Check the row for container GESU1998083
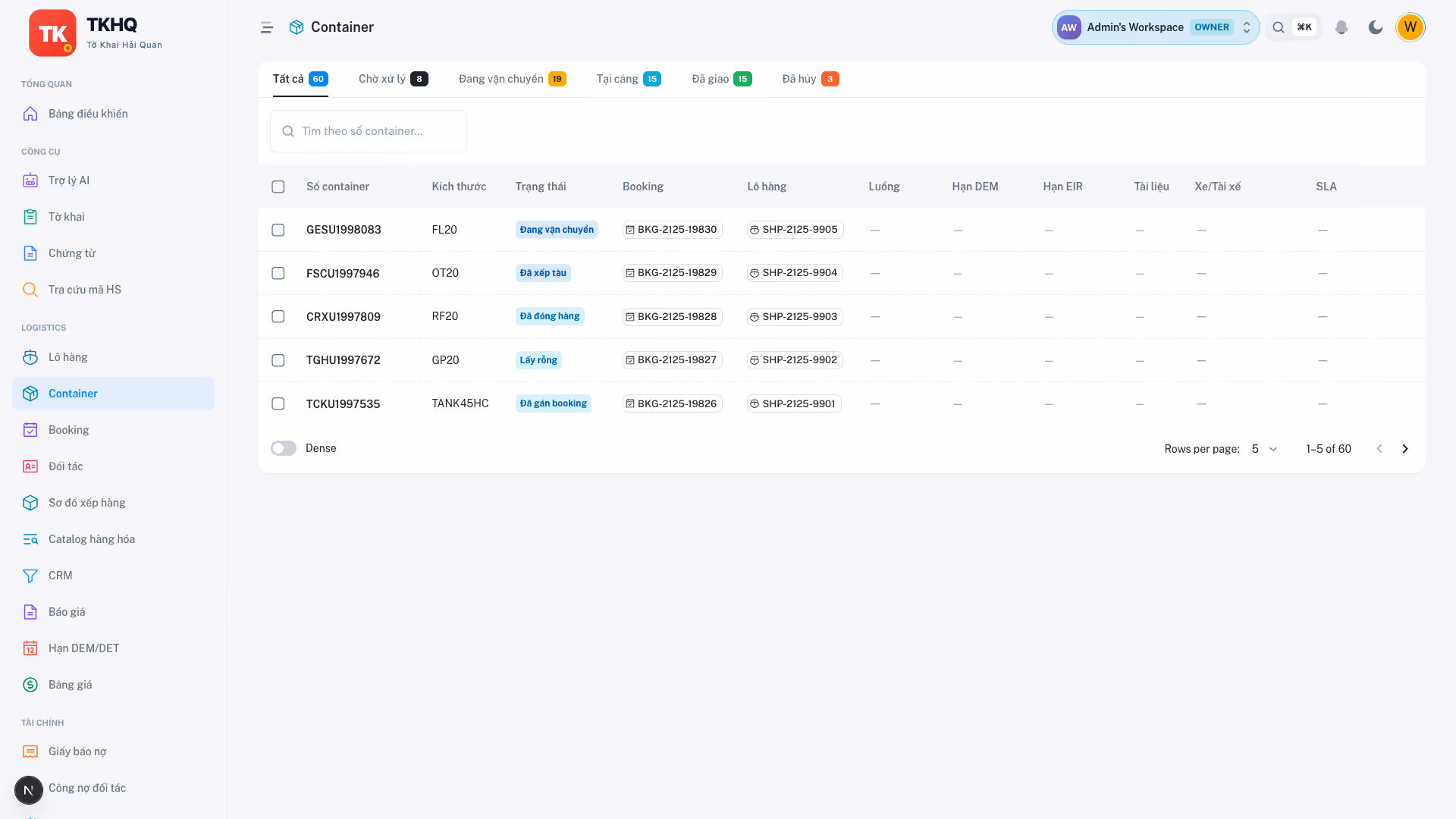Screen dimensions: 1456x819 pos(278,230)
